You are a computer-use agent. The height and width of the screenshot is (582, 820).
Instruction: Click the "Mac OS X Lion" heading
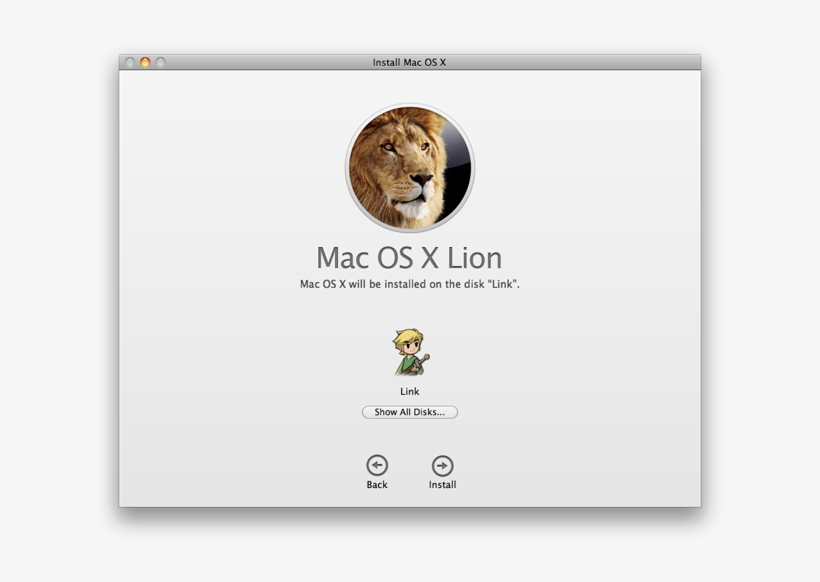tap(409, 258)
